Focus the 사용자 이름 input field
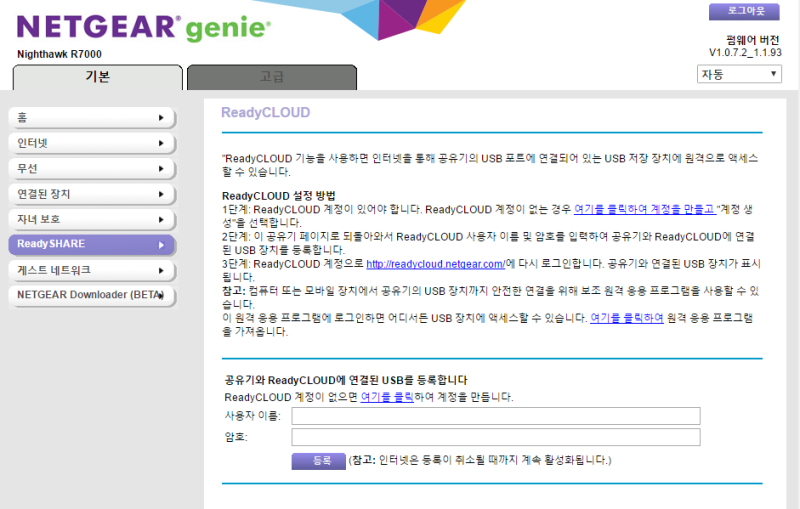This screenshot has width=800, height=509. click(x=495, y=416)
